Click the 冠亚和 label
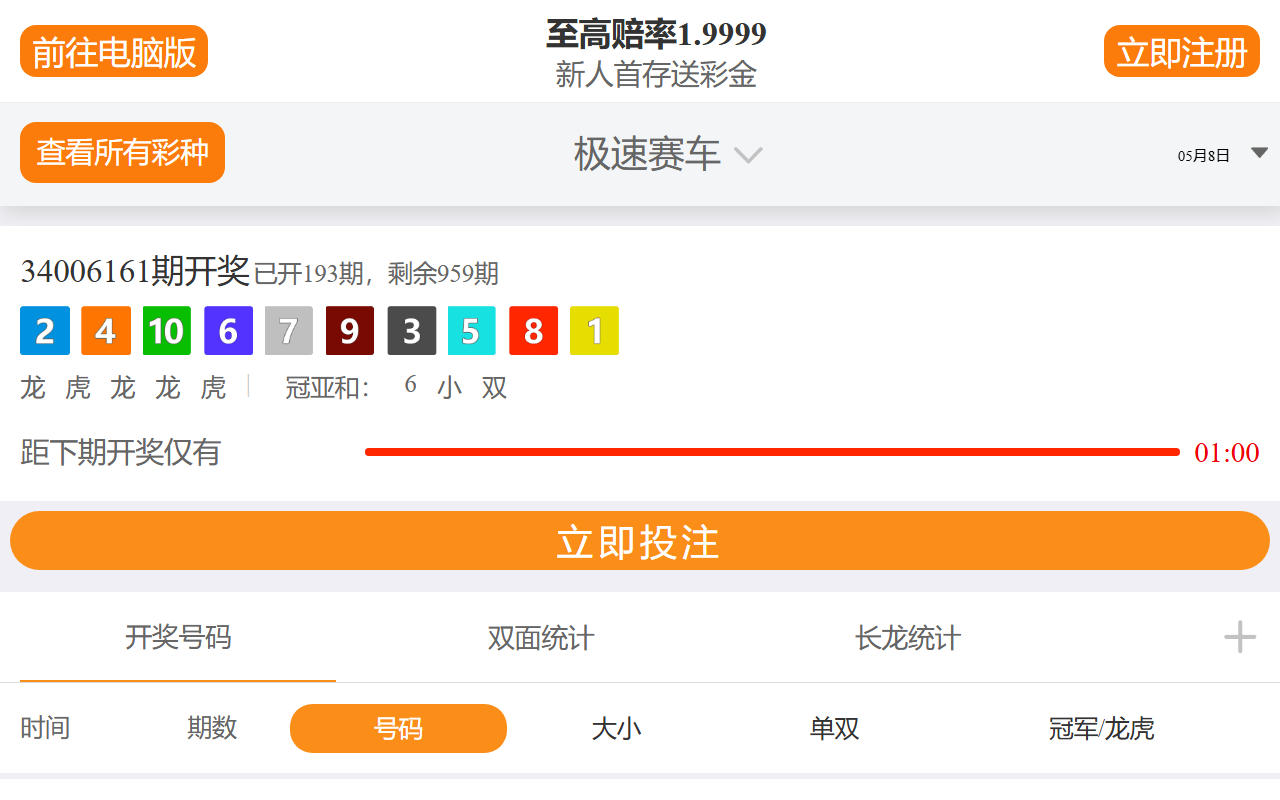The width and height of the screenshot is (1280, 800). pyautogui.click(x=327, y=388)
